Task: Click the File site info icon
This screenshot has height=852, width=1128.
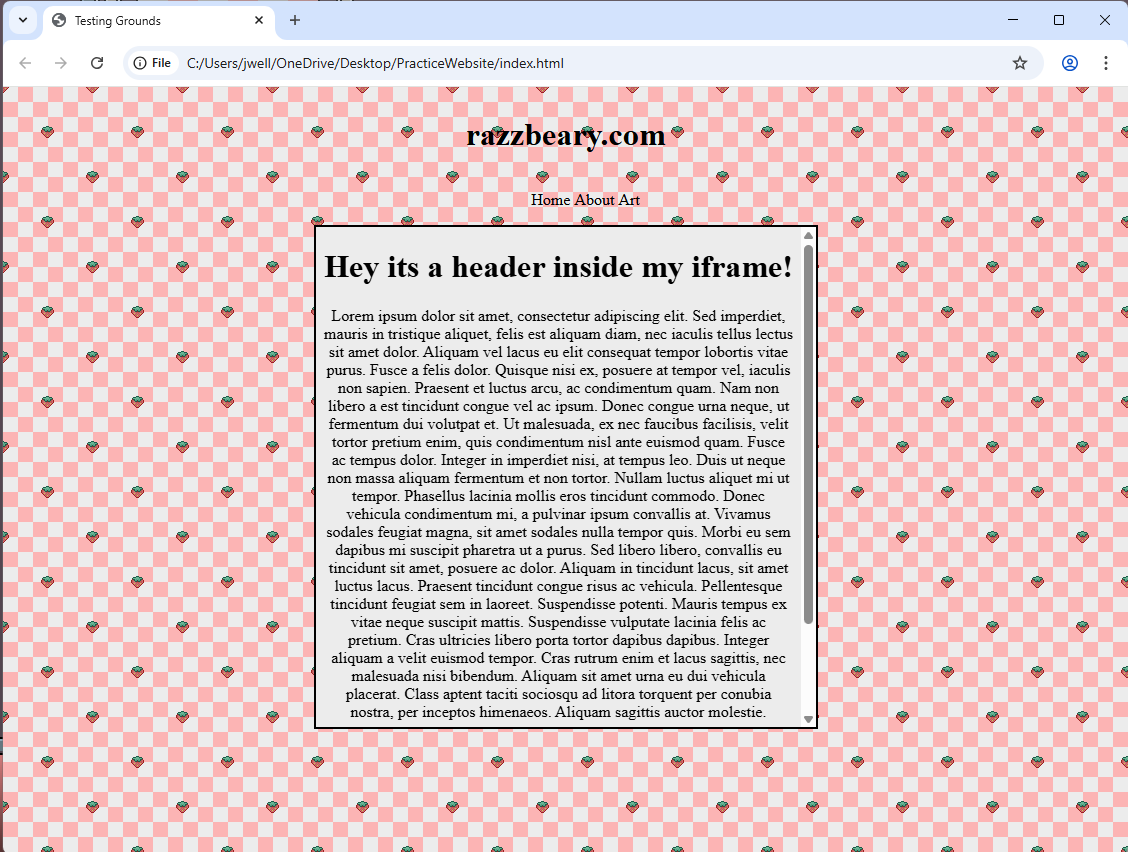Action: 153,63
